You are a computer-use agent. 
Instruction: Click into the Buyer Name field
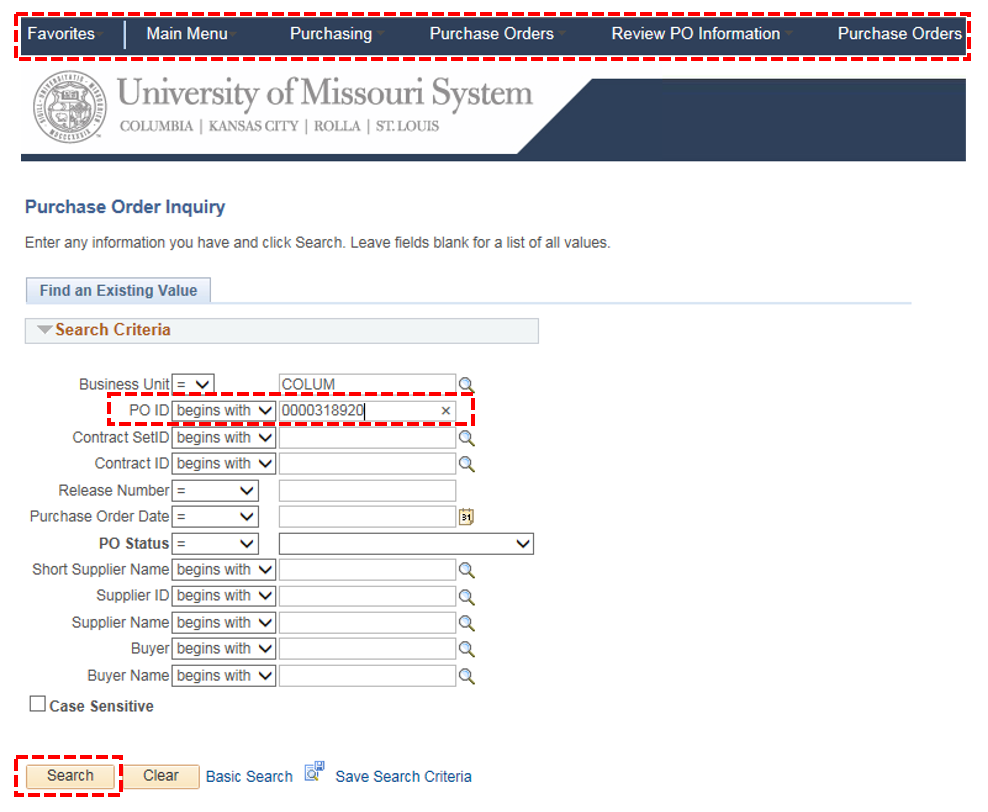click(367, 675)
